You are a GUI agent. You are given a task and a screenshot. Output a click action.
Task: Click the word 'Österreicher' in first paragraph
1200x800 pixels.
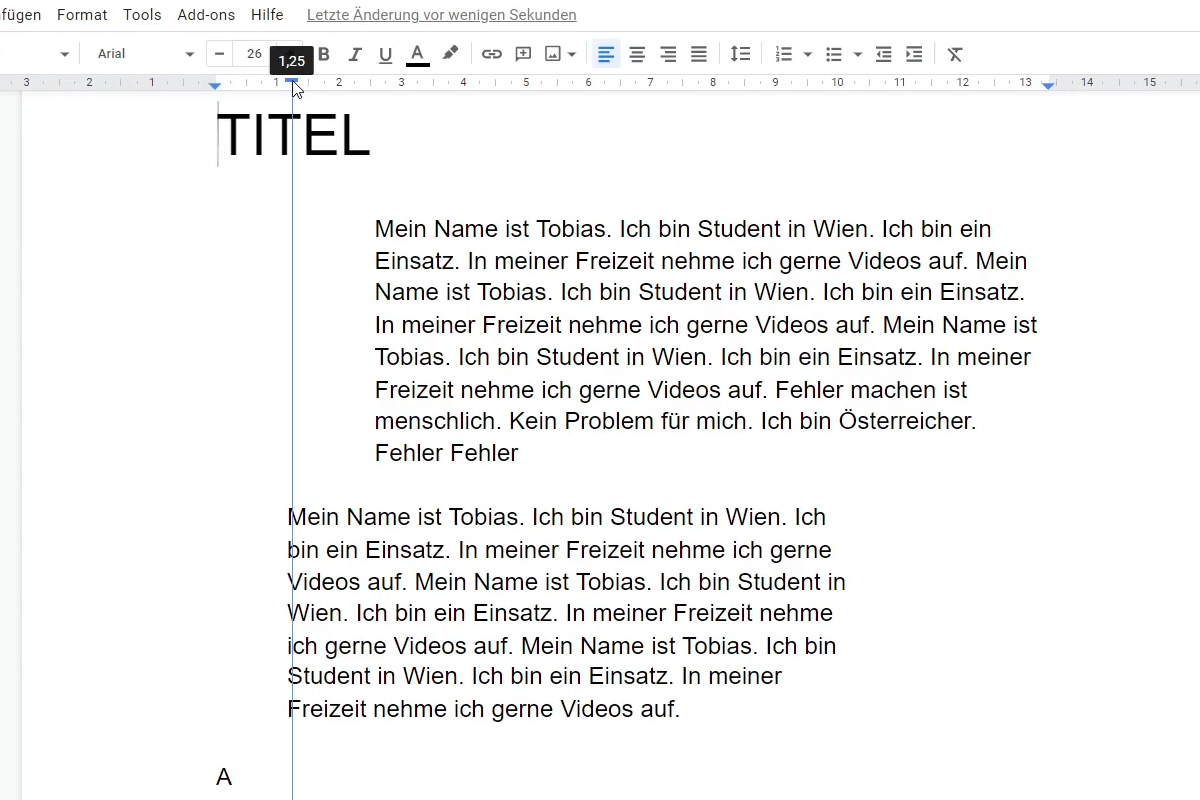tap(905, 421)
